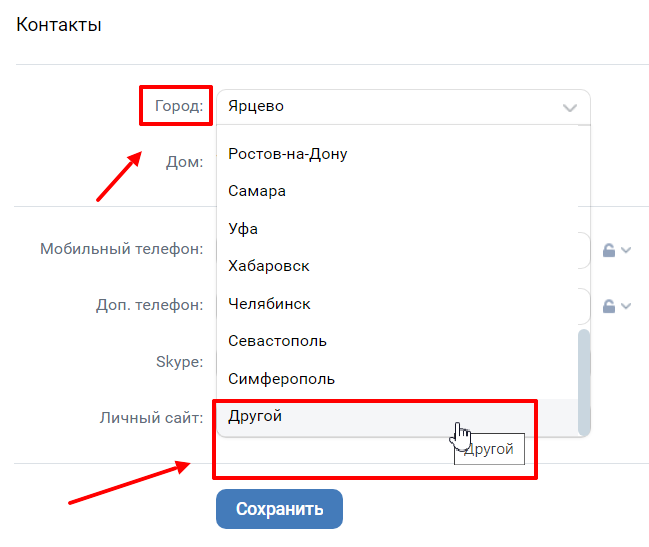Click the Личный сайт label

coord(151,418)
